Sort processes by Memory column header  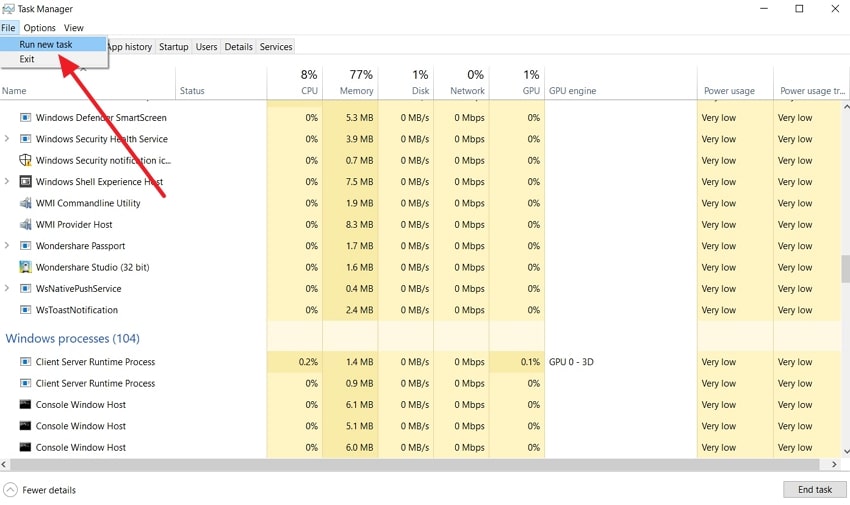[350, 82]
